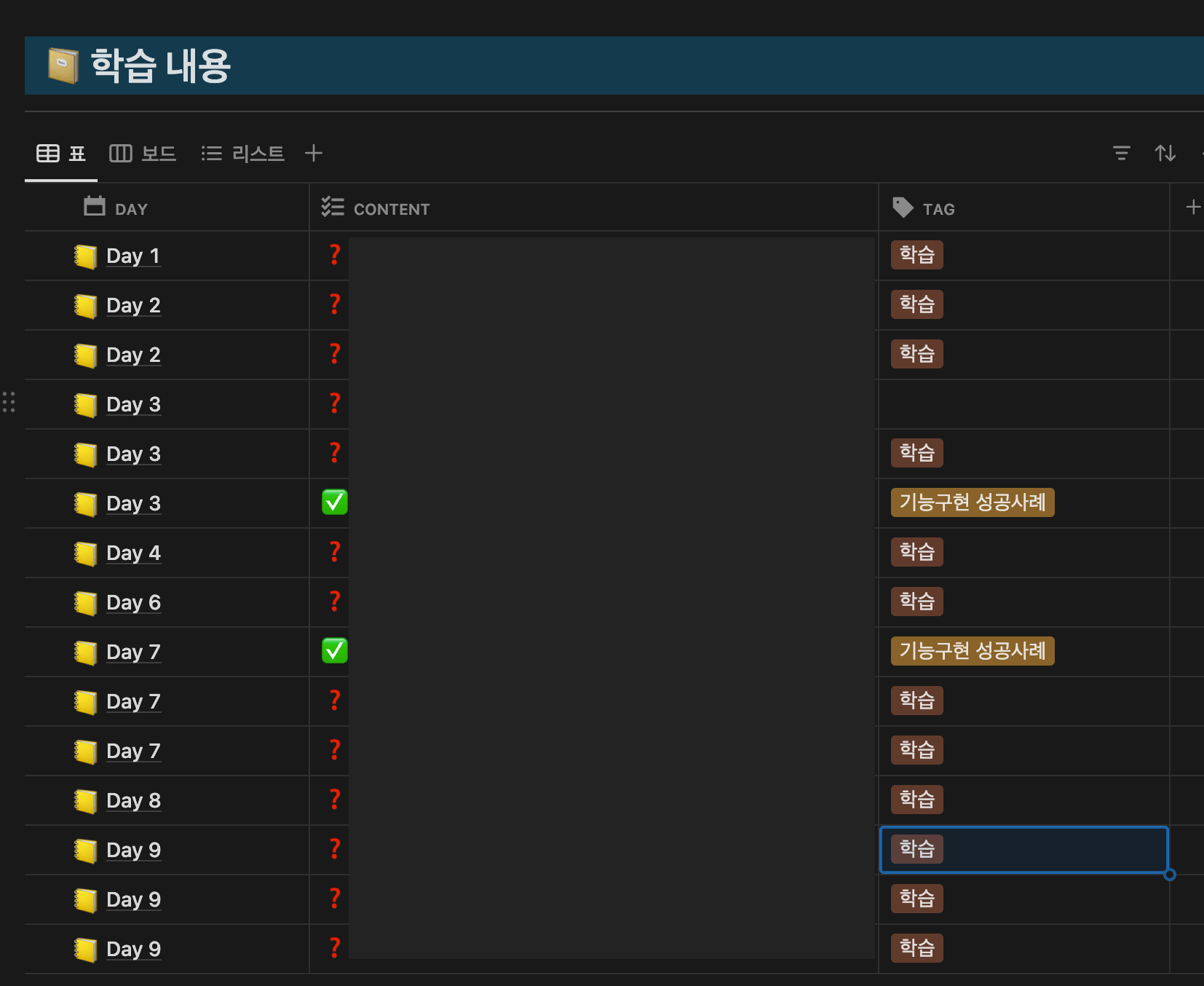Open the Day 6 page link

coord(133,603)
